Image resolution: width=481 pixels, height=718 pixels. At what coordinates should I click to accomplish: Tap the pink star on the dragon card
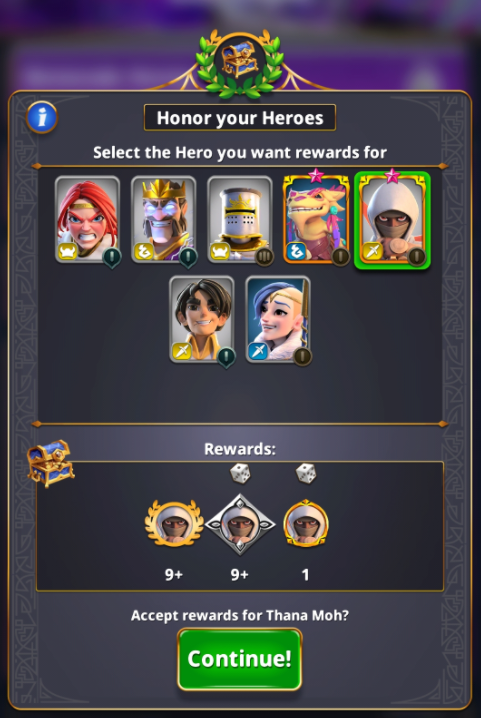pos(316,175)
